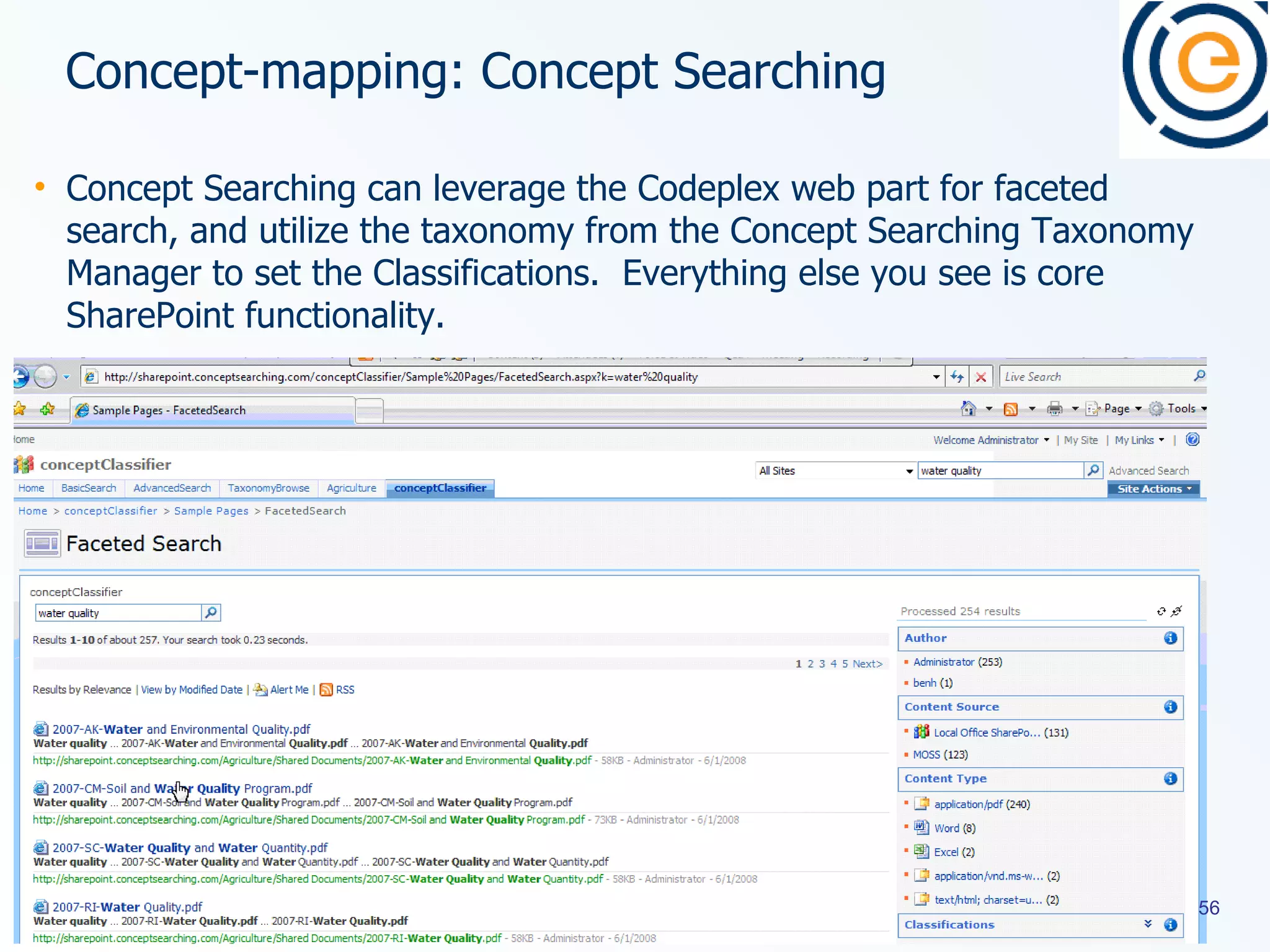Click the Faceted Search page title icon
This screenshot has height=952, width=1270.
tap(42, 544)
